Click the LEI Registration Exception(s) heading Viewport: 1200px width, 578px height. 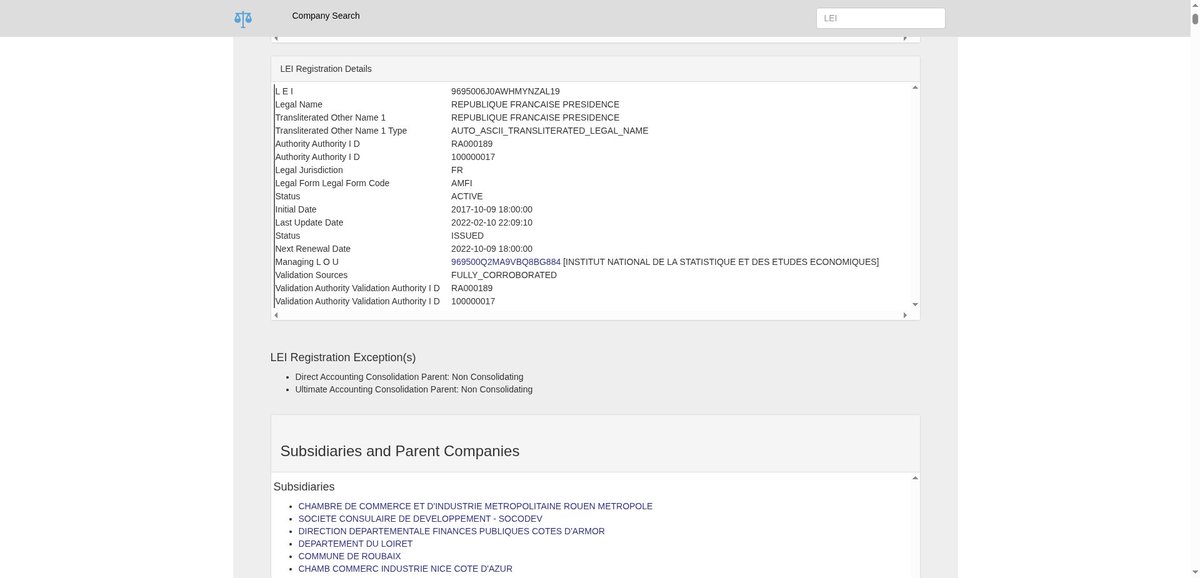pyautogui.click(x=343, y=357)
